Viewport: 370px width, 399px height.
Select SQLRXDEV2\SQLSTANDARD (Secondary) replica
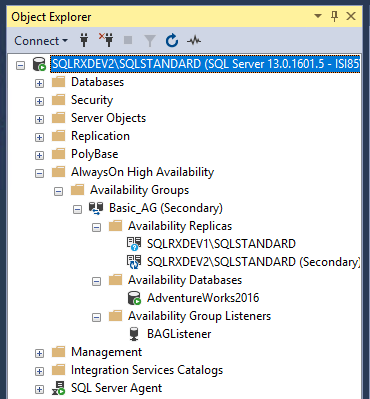tap(254, 262)
